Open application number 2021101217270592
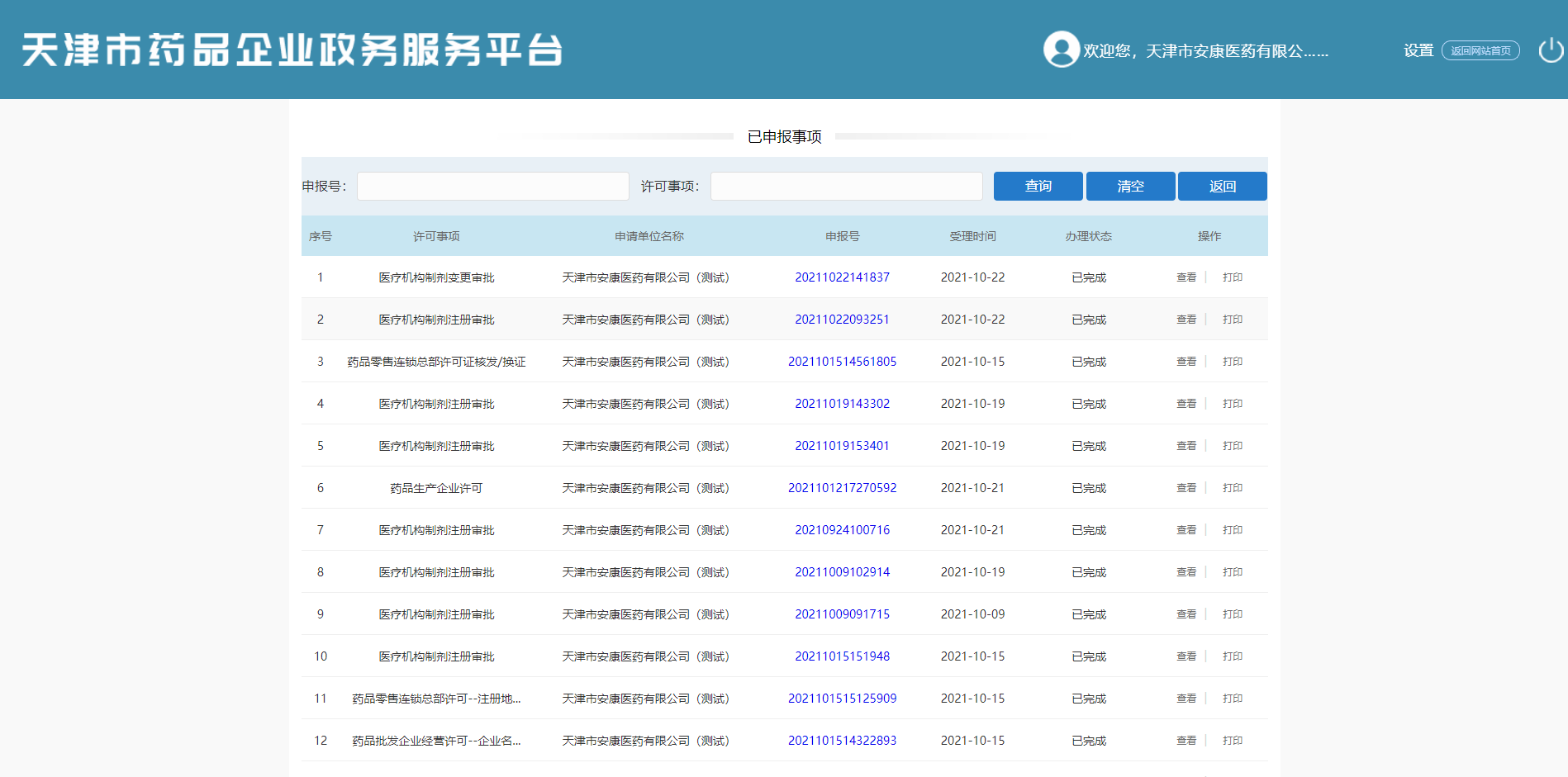This screenshot has width=1568, height=777. click(x=842, y=488)
